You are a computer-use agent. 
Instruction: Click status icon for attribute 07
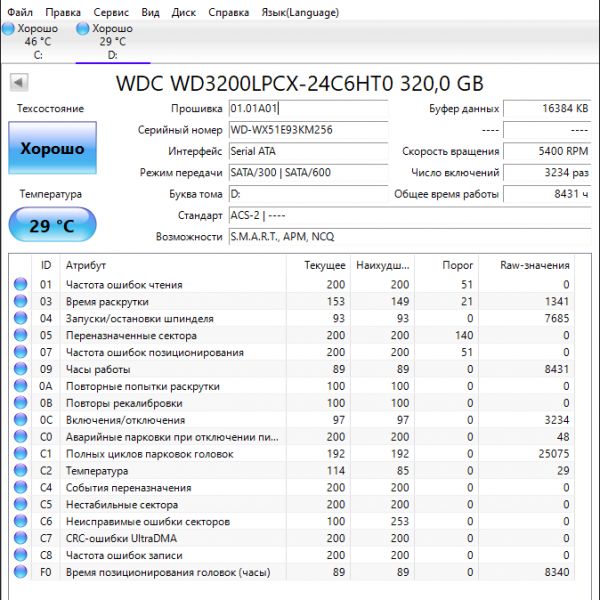(x=20, y=352)
